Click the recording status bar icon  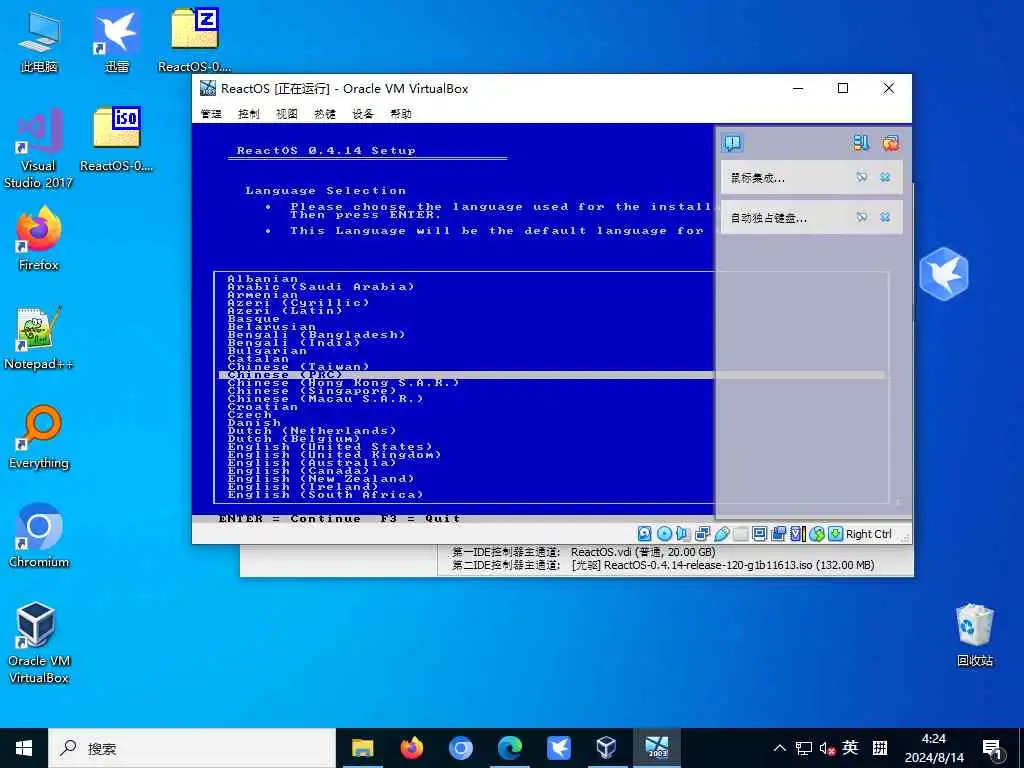click(x=778, y=534)
